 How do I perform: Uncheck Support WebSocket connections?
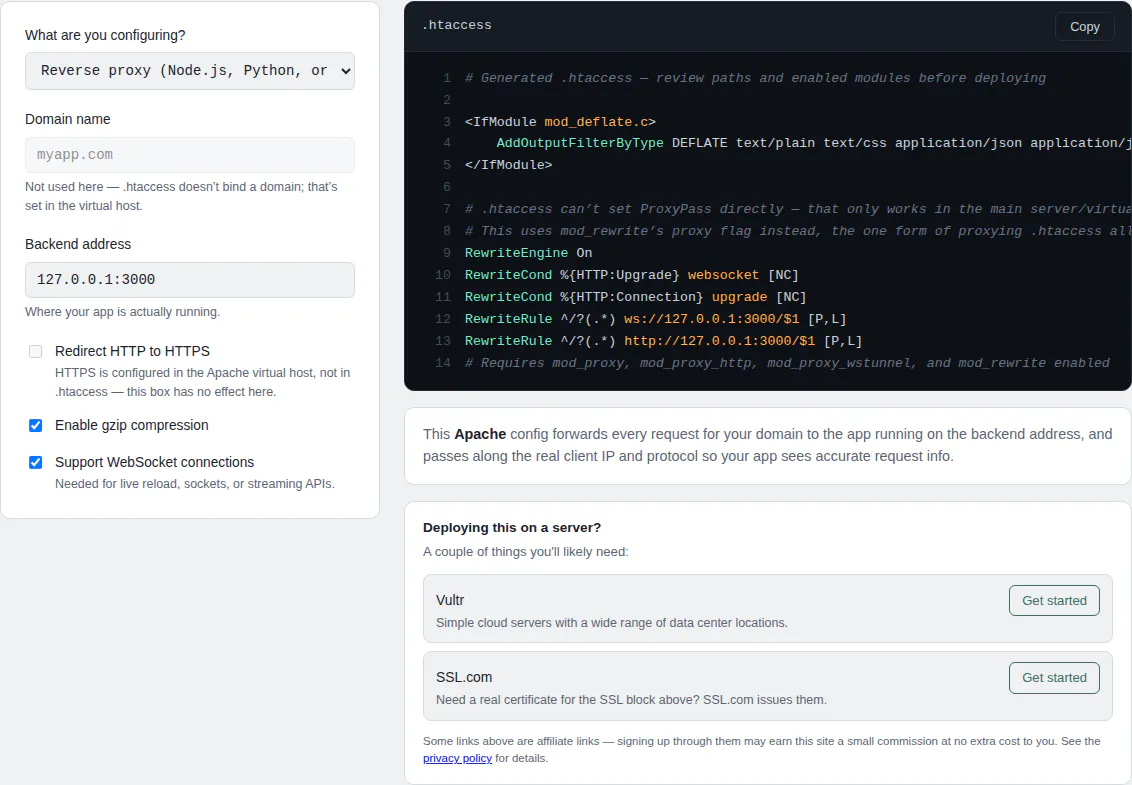[35, 462]
